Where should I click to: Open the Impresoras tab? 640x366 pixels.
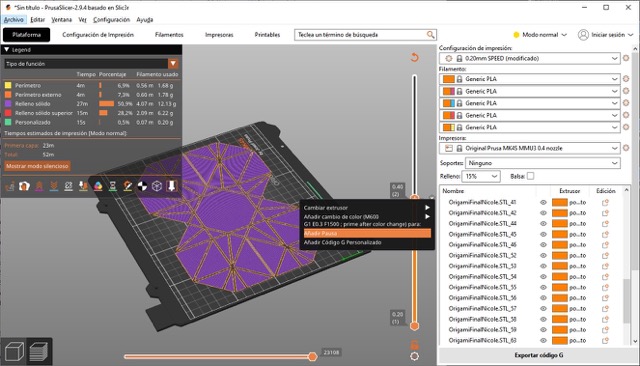(x=219, y=35)
